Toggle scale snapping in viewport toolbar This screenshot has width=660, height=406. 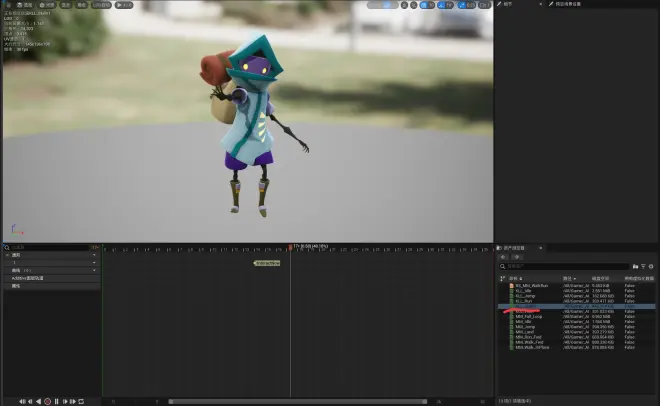pos(462,5)
